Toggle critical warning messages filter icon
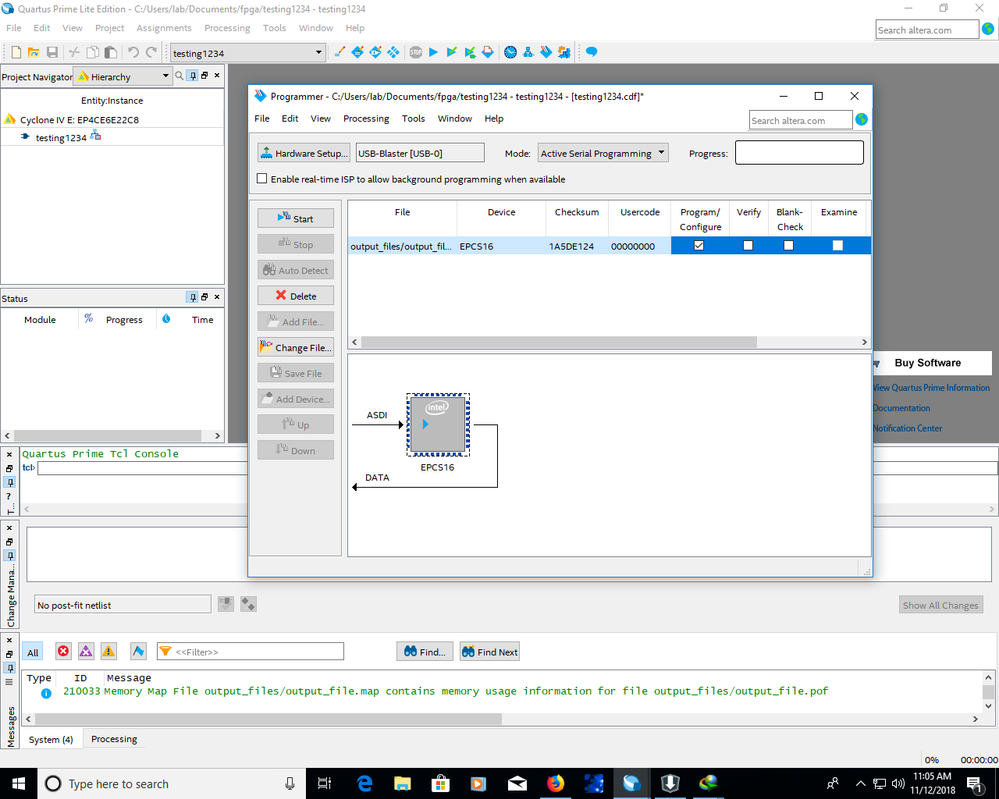Viewport: 999px width, 799px height. pyautogui.click(x=86, y=651)
